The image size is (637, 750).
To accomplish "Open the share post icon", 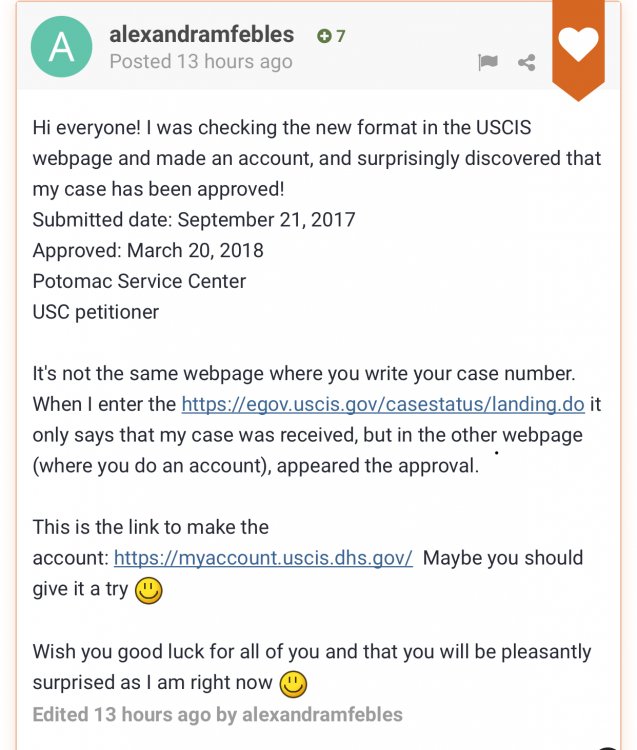I will coord(527,62).
